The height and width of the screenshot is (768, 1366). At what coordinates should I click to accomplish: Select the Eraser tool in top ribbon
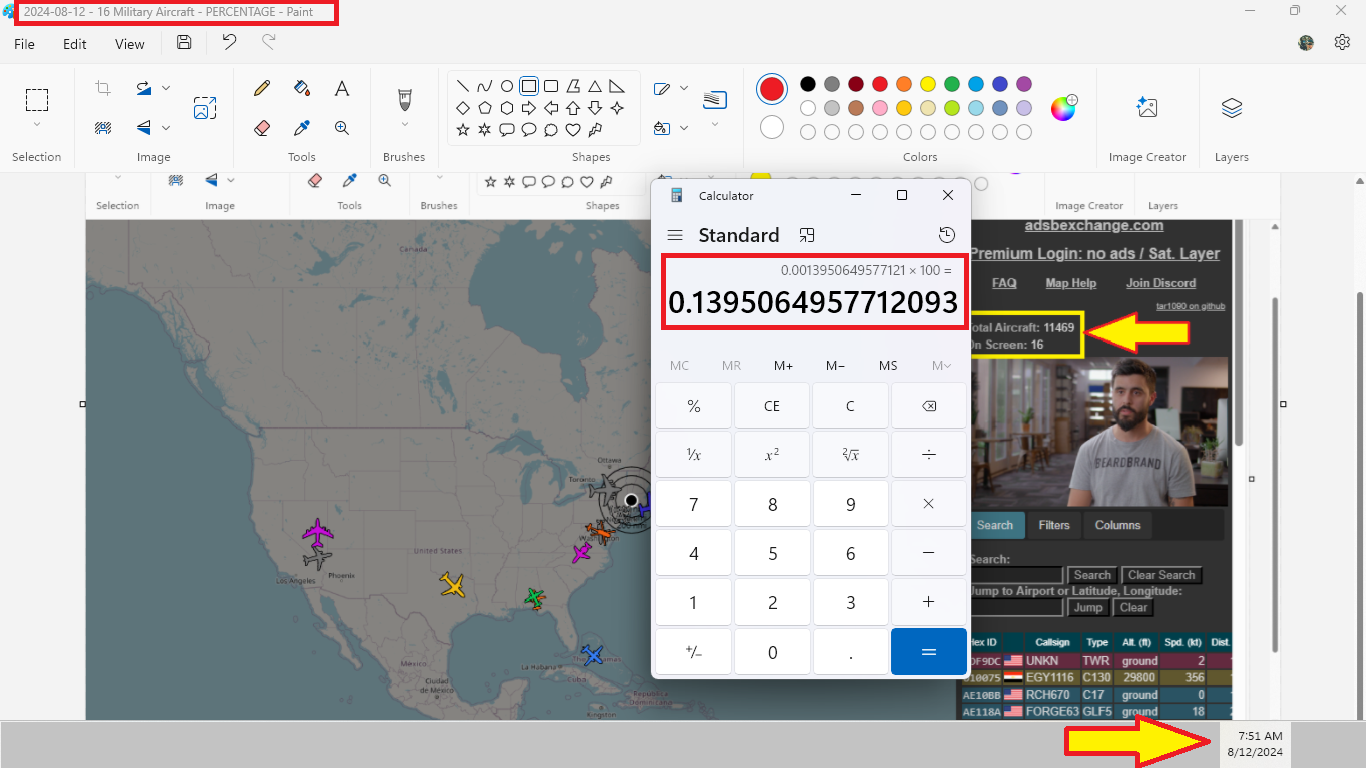[262, 128]
